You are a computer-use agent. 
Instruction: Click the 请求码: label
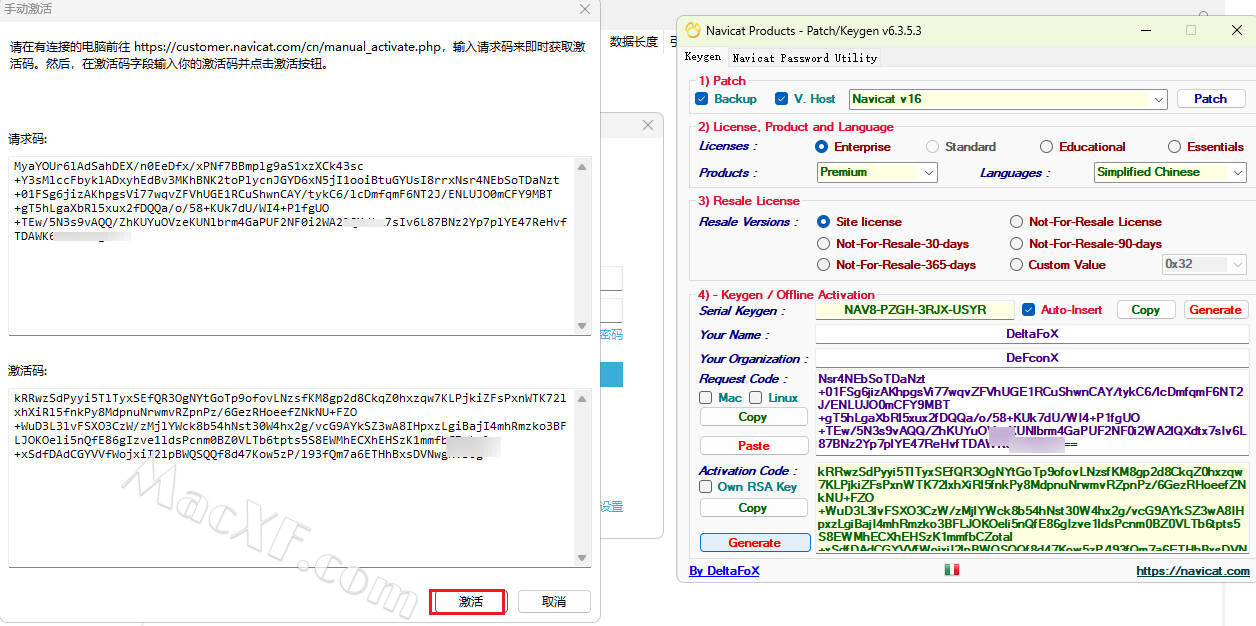(28, 139)
